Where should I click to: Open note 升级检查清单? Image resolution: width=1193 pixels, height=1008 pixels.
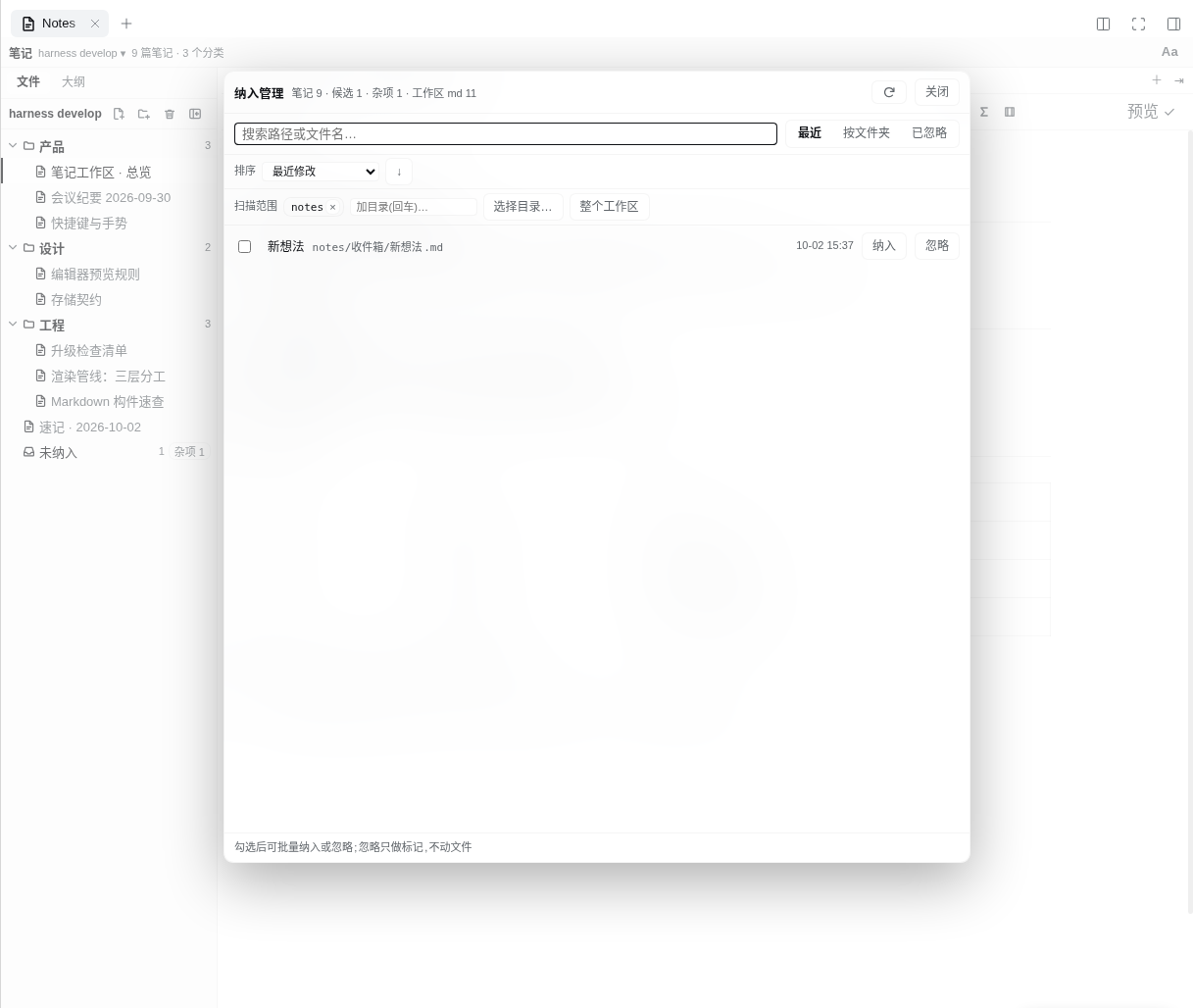(109, 350)
